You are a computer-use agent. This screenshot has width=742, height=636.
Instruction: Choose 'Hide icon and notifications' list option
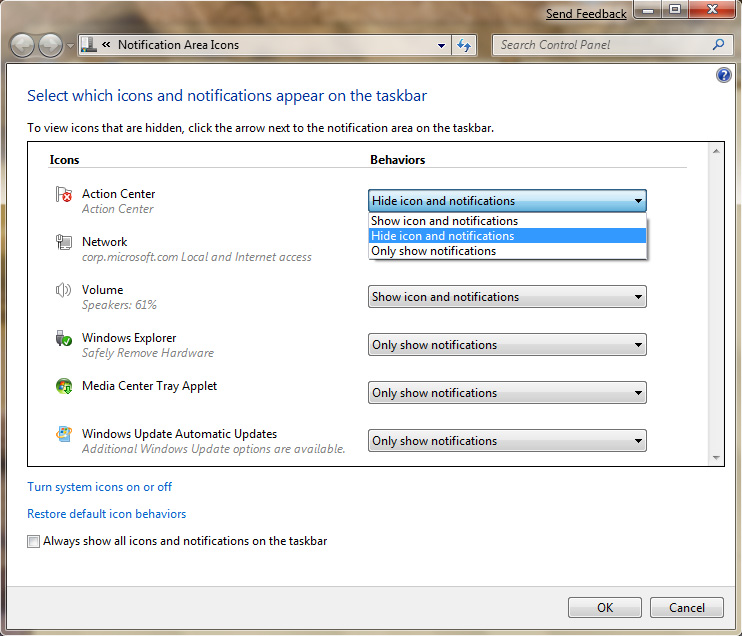coord(507,236)
